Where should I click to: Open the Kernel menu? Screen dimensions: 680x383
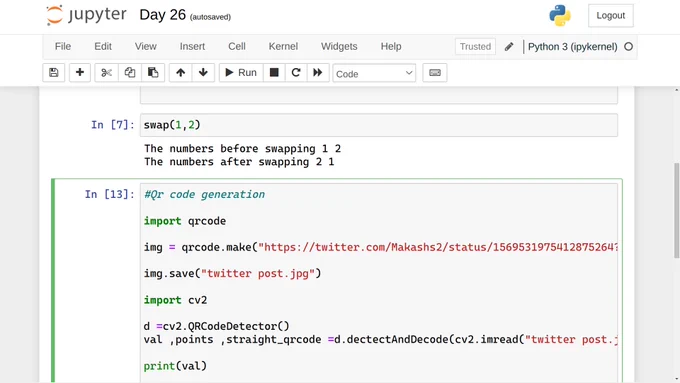(283, 46)
